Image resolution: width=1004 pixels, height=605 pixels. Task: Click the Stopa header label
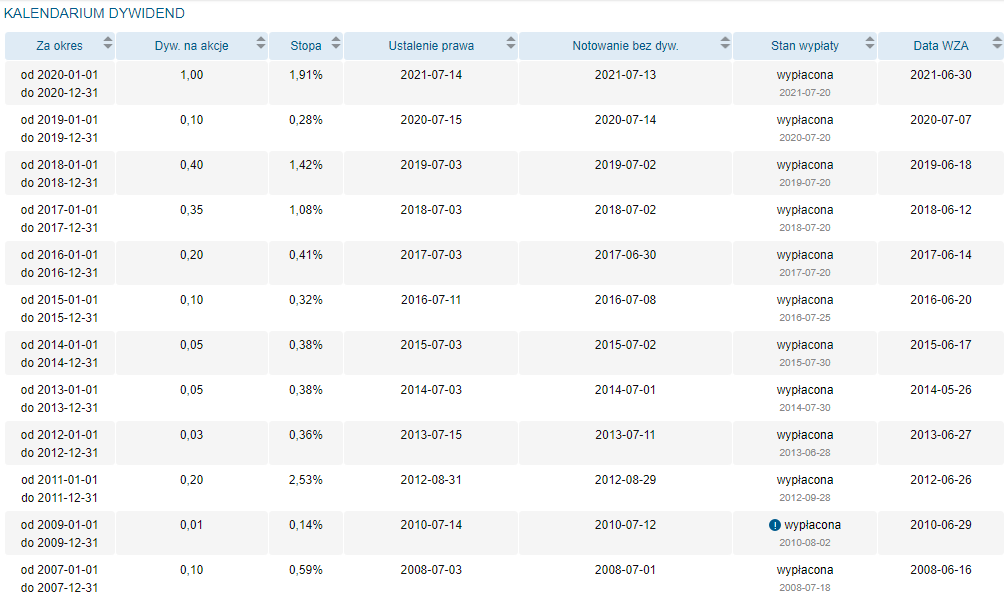click(305, 46)
